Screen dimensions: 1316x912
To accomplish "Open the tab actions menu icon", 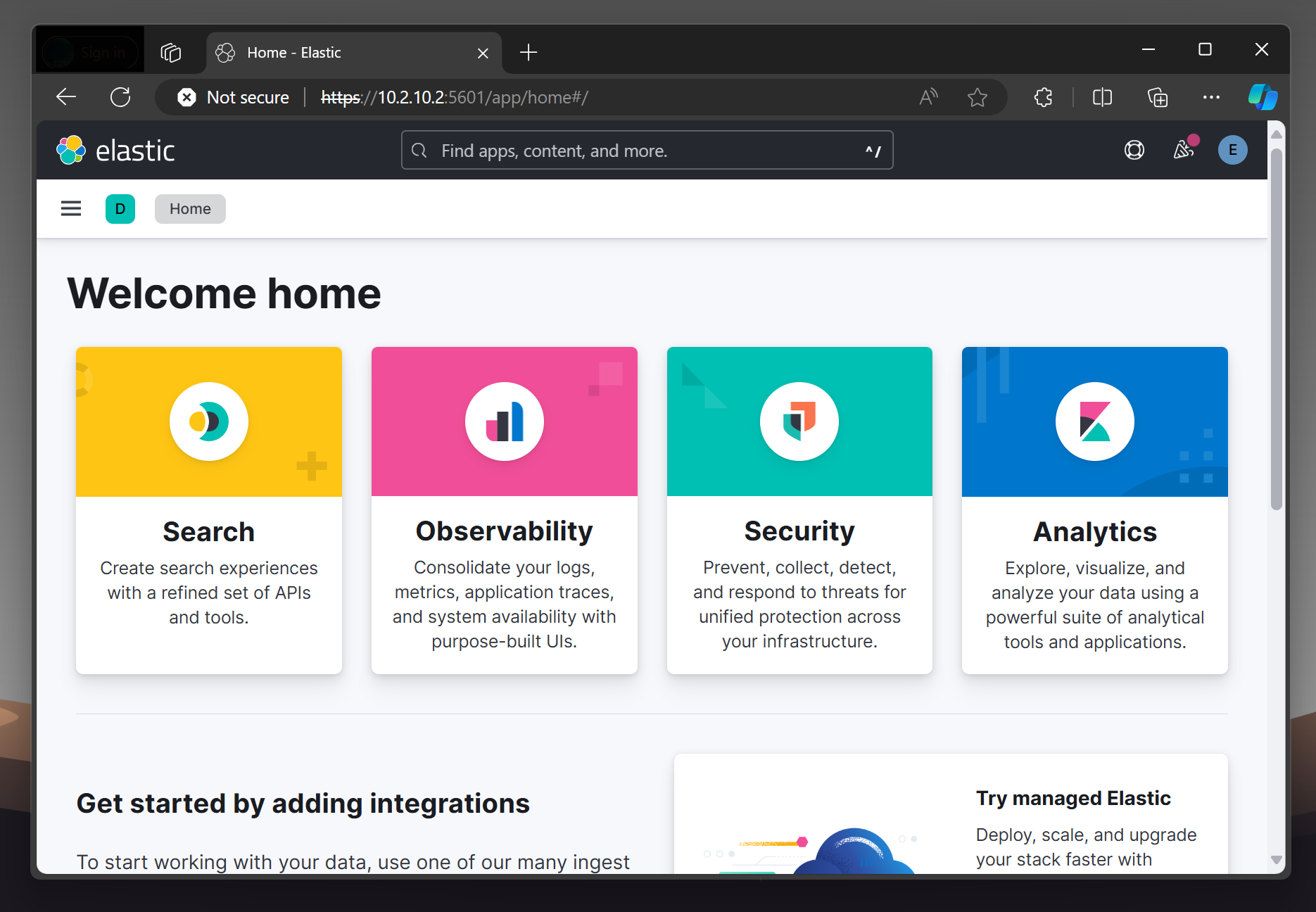I will pos(171,53).
